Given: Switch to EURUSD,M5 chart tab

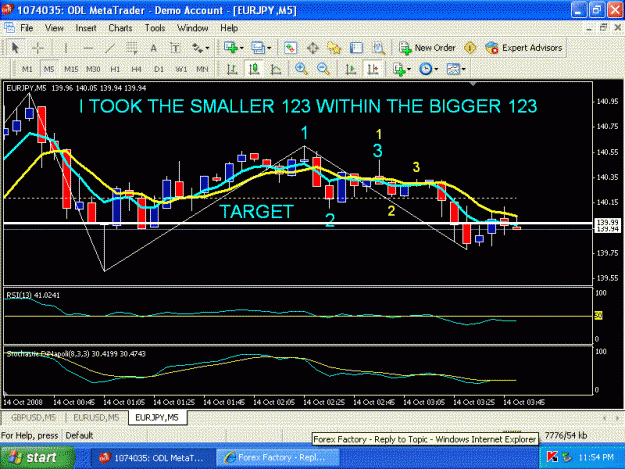Looking at the screenshot, I should pos(96,418).
